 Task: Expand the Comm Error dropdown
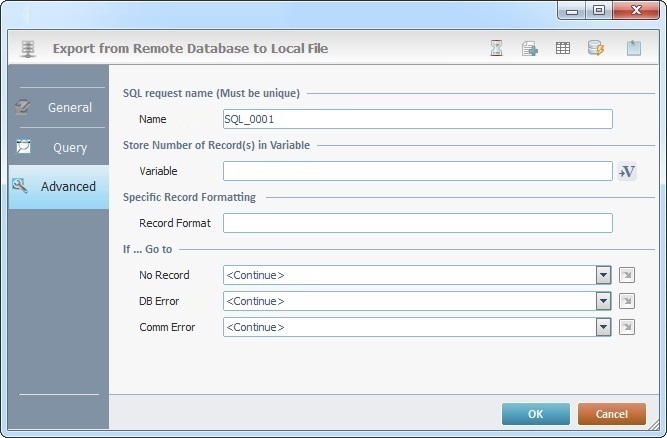coord(603,327)
